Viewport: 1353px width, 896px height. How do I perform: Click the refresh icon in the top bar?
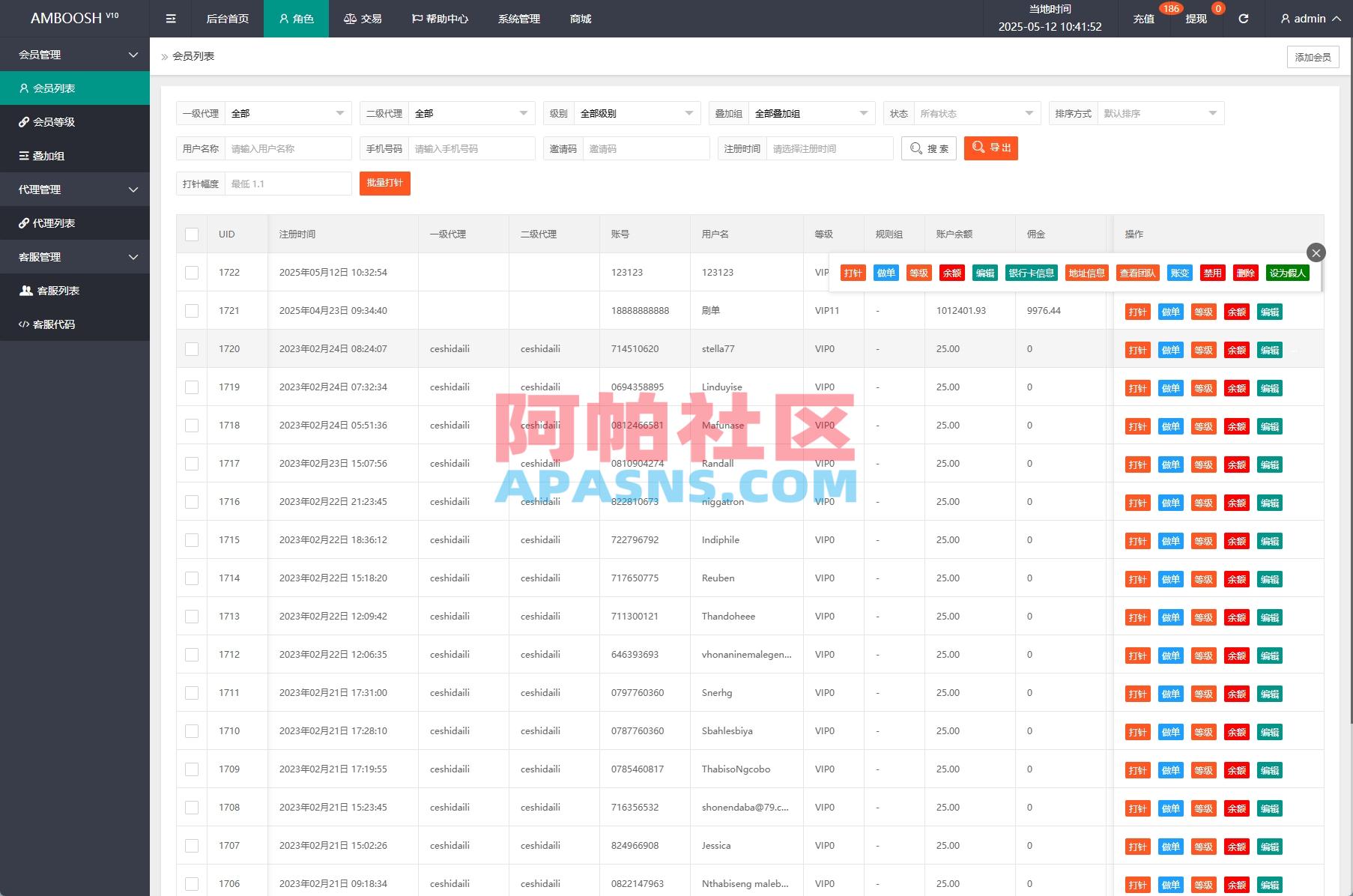tap(1243, 19)
